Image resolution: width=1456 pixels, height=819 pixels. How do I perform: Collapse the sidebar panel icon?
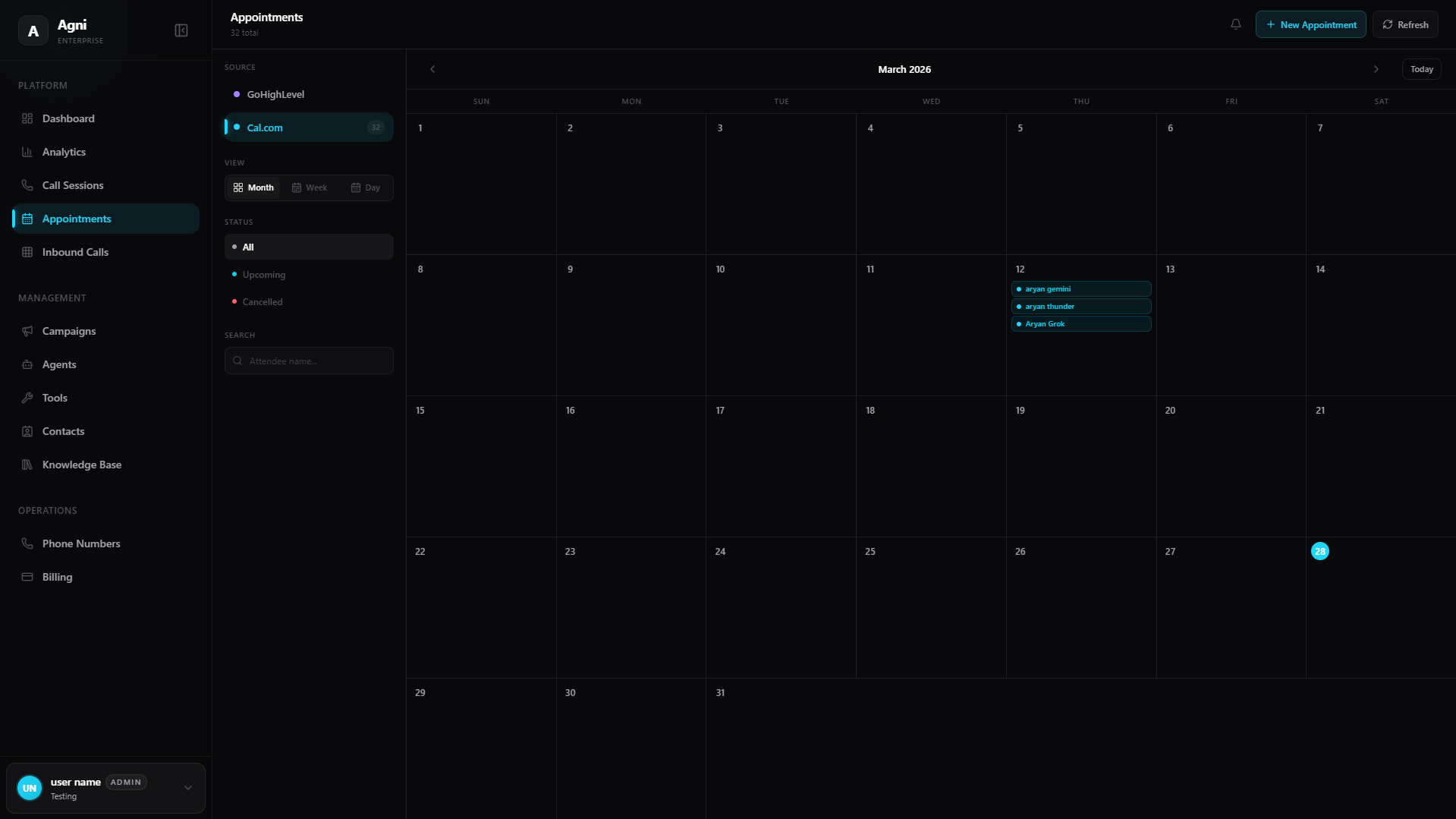[181, 30]
